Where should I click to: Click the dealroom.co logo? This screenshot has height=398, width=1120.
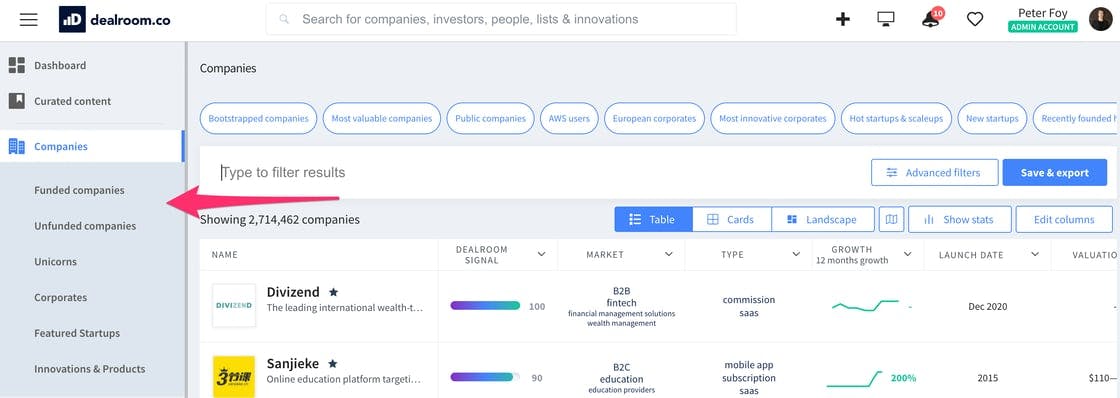point(115,19)
